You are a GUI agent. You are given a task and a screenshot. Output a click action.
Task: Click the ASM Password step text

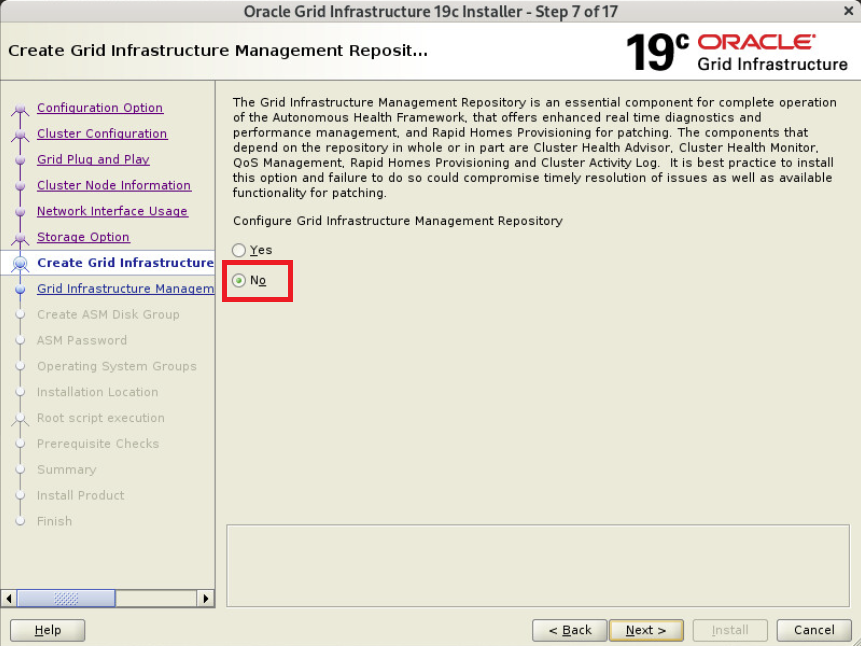82,340
